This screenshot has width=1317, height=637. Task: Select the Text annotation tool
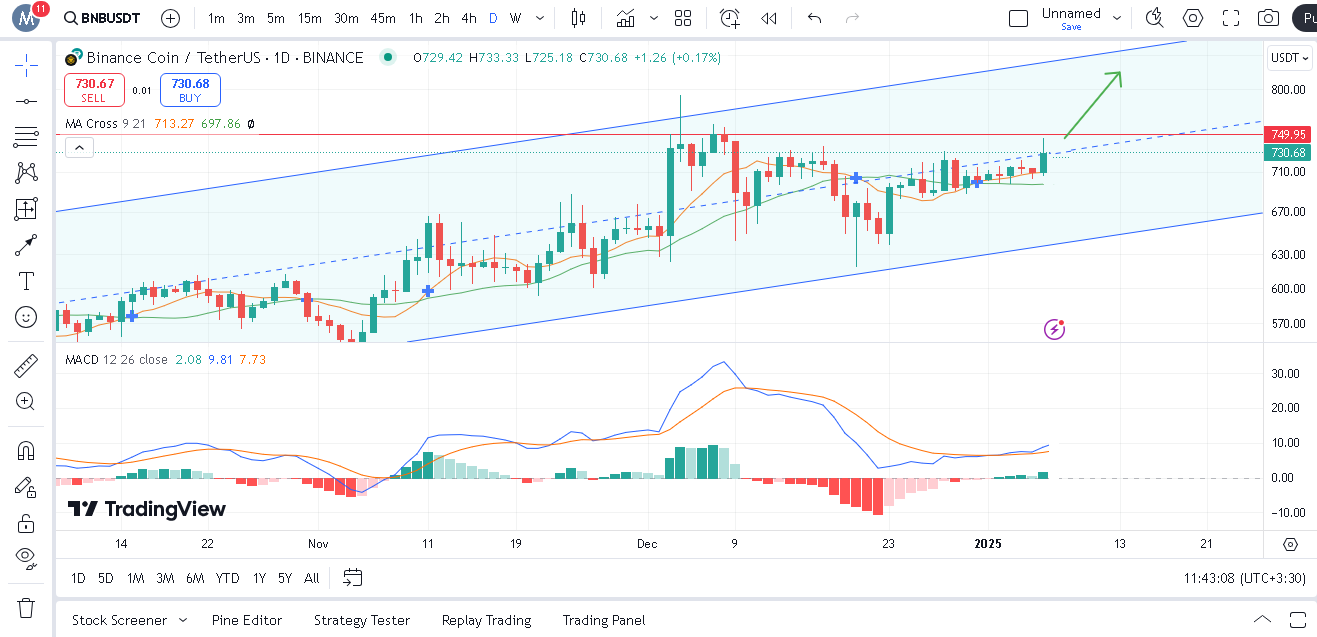tap(26, 281)
